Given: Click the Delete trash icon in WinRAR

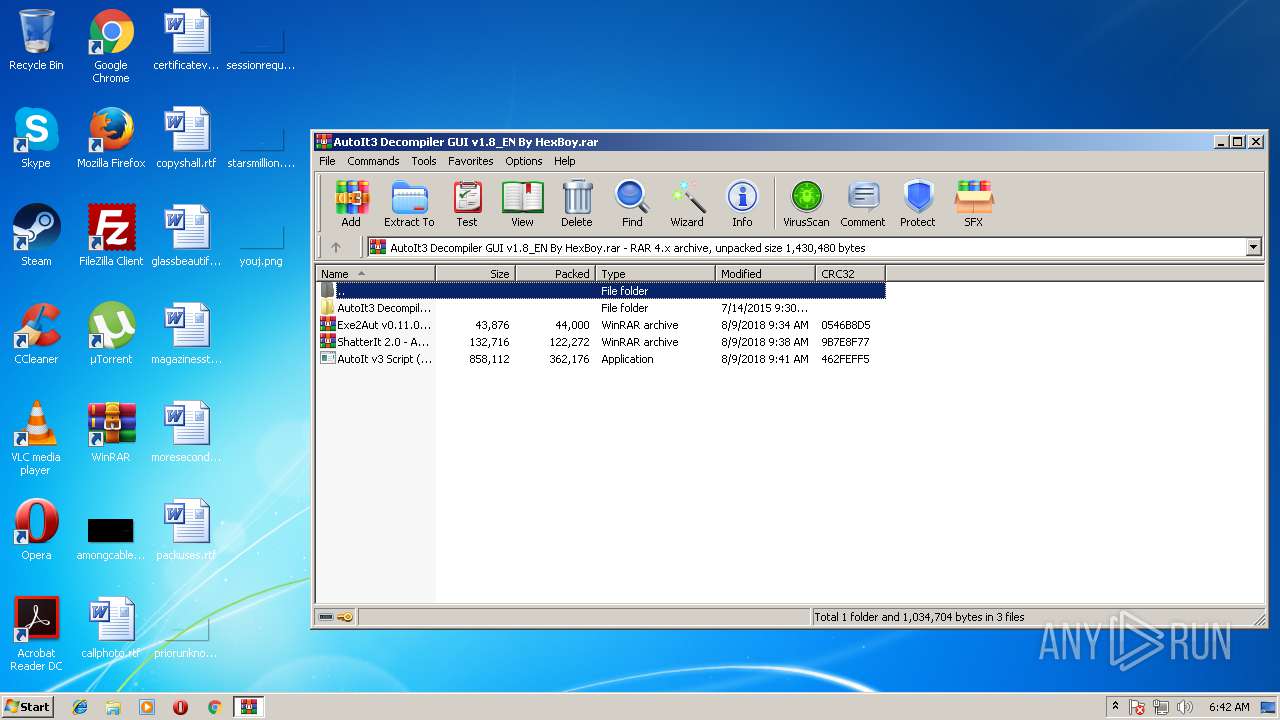Looking at the screenshot, I should (577, 204).
